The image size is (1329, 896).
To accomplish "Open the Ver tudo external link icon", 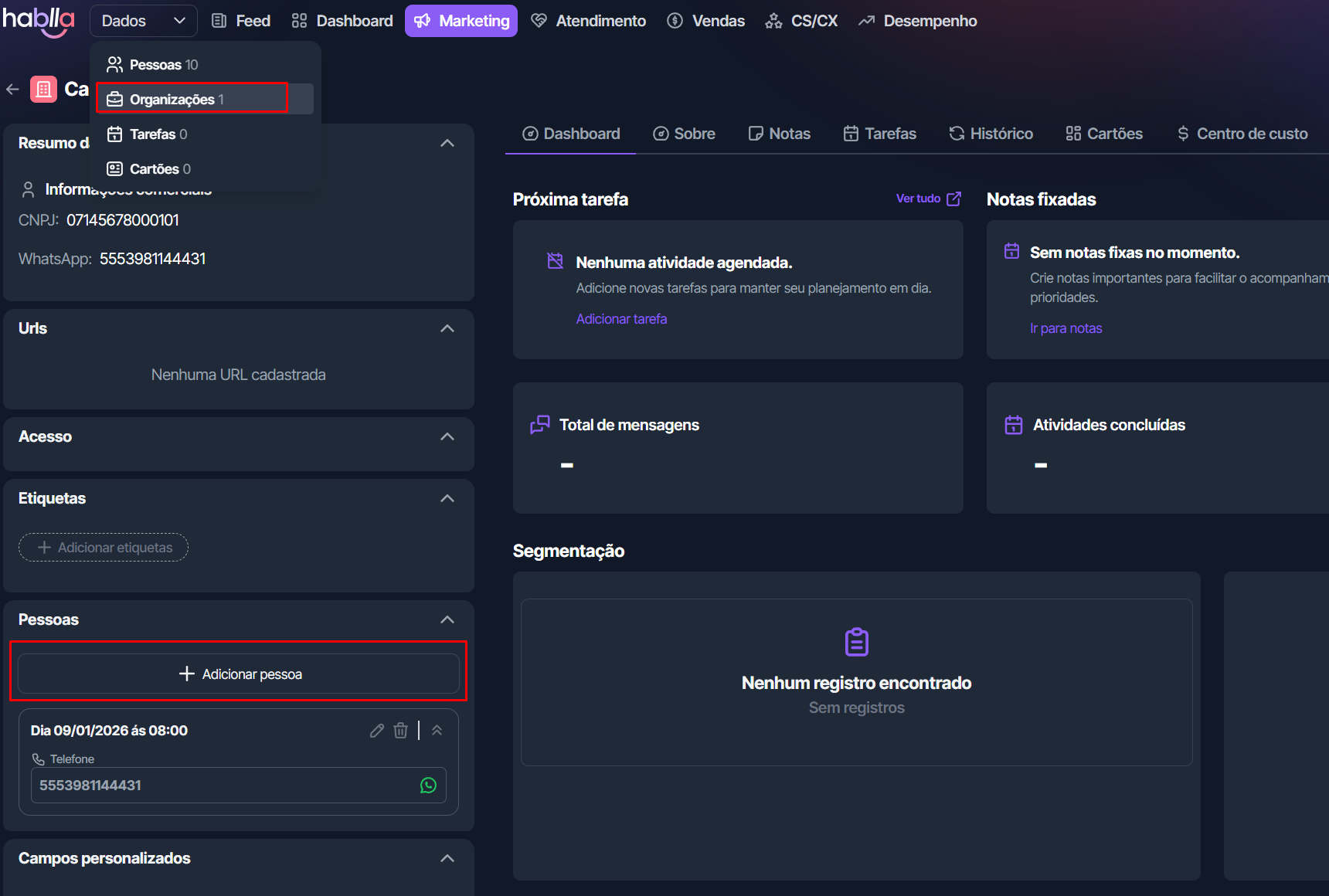I will click(x=954, y=199).
